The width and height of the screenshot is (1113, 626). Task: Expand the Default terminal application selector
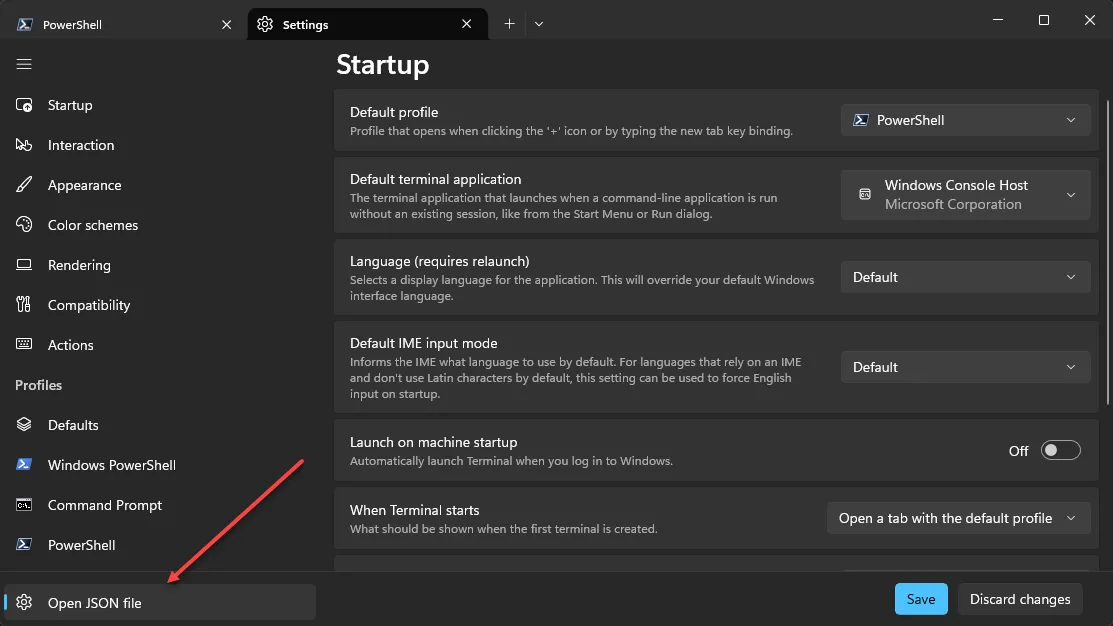point(964,194)
